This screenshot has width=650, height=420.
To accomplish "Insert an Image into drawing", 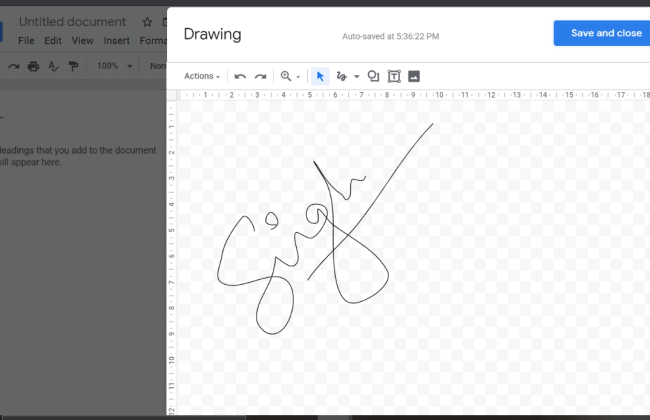I will [414, 76].
